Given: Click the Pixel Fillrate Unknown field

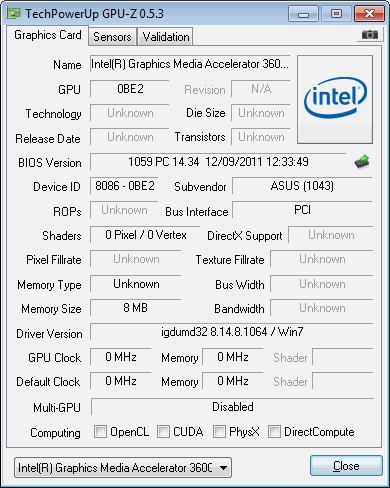Looking at the screenshot, I should click(136, 259).
